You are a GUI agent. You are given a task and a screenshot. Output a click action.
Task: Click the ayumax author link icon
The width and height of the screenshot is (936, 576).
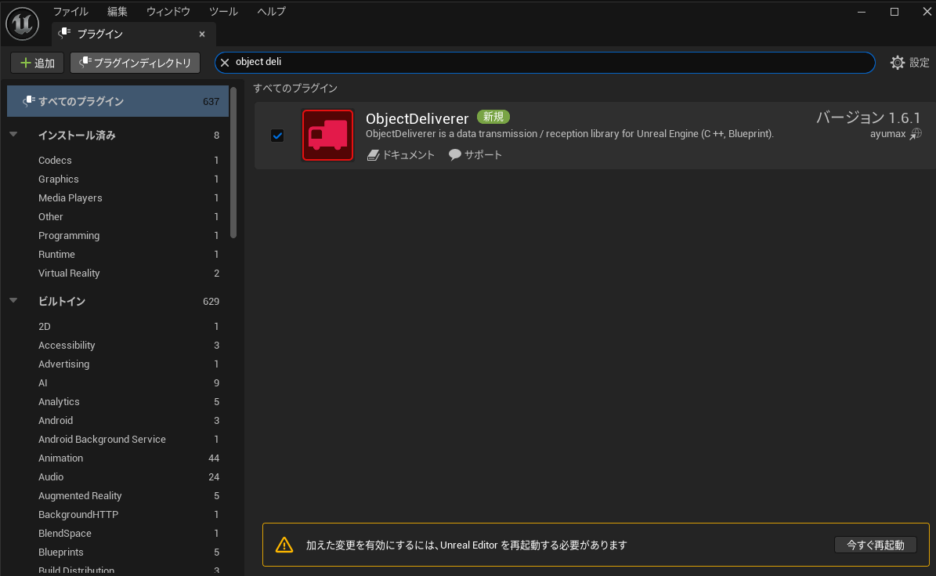pyautogui.click(x=915, y=135)
